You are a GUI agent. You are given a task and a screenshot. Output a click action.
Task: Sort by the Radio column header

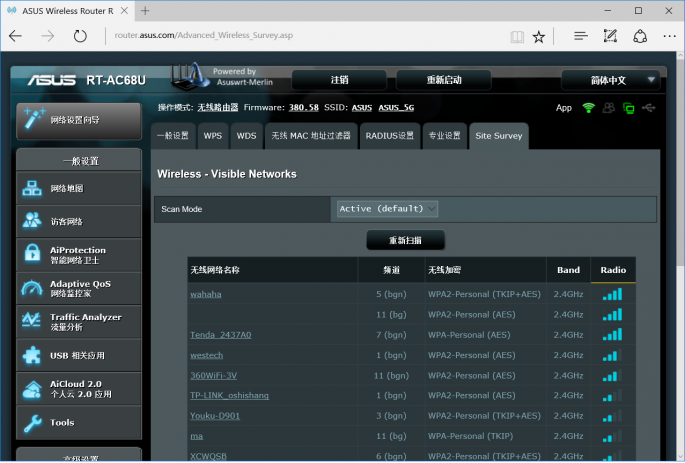click(613, 270)
